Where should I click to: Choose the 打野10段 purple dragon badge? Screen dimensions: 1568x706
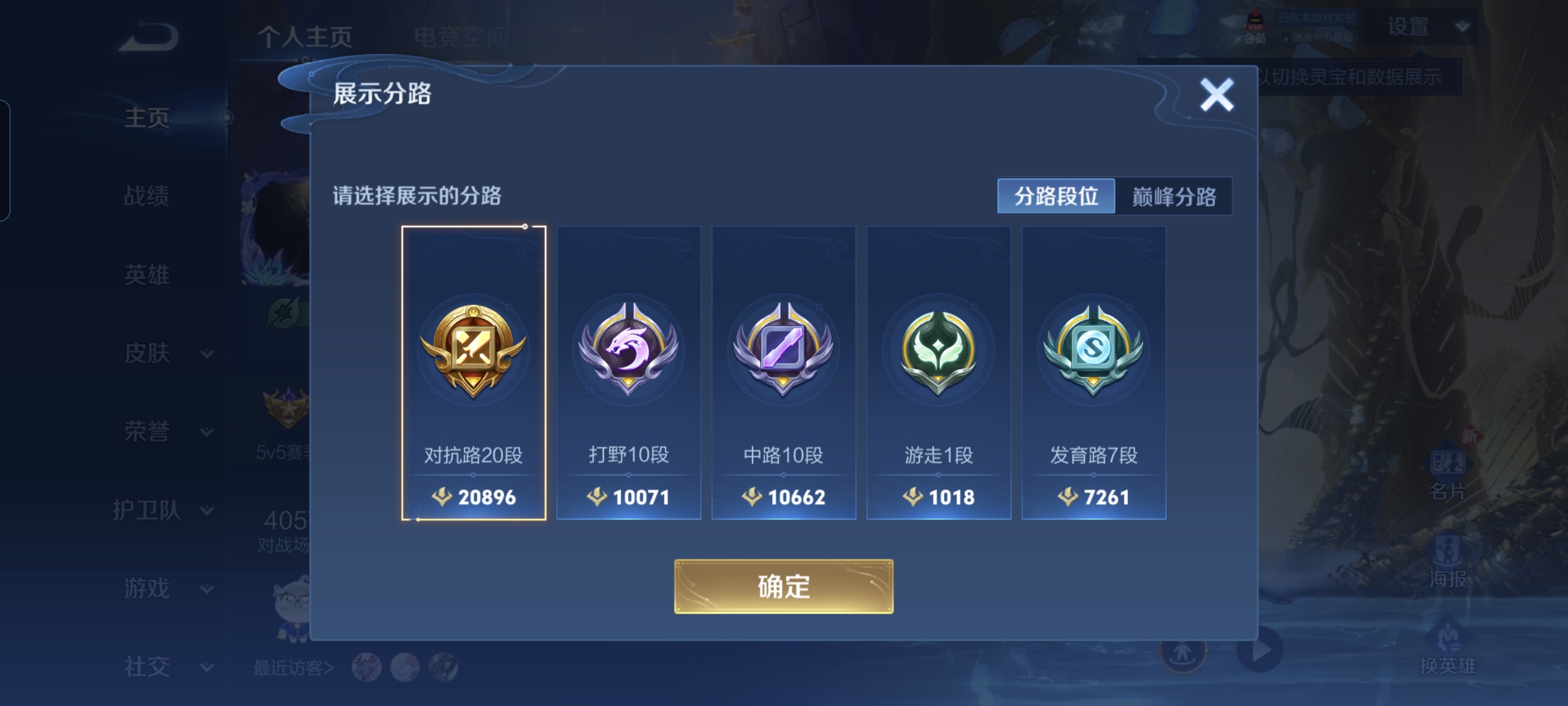pos(628,349)
